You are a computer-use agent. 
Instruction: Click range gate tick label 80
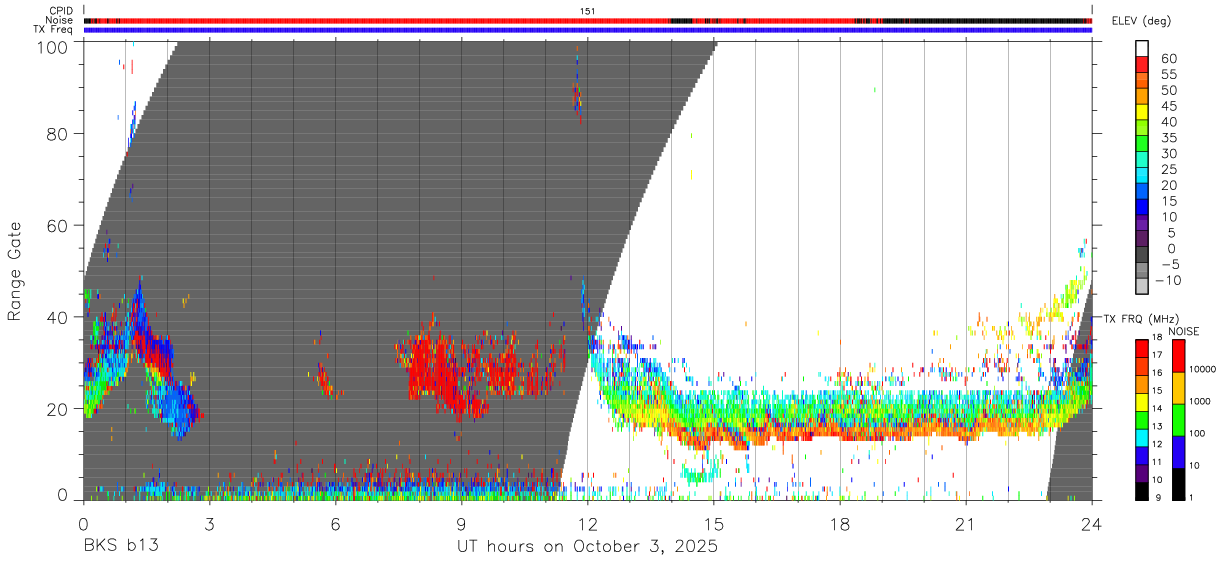(x=57, y=133)
